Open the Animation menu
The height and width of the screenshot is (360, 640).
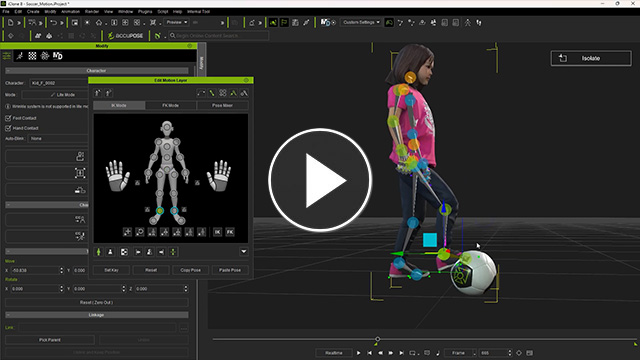click(70, 11)
